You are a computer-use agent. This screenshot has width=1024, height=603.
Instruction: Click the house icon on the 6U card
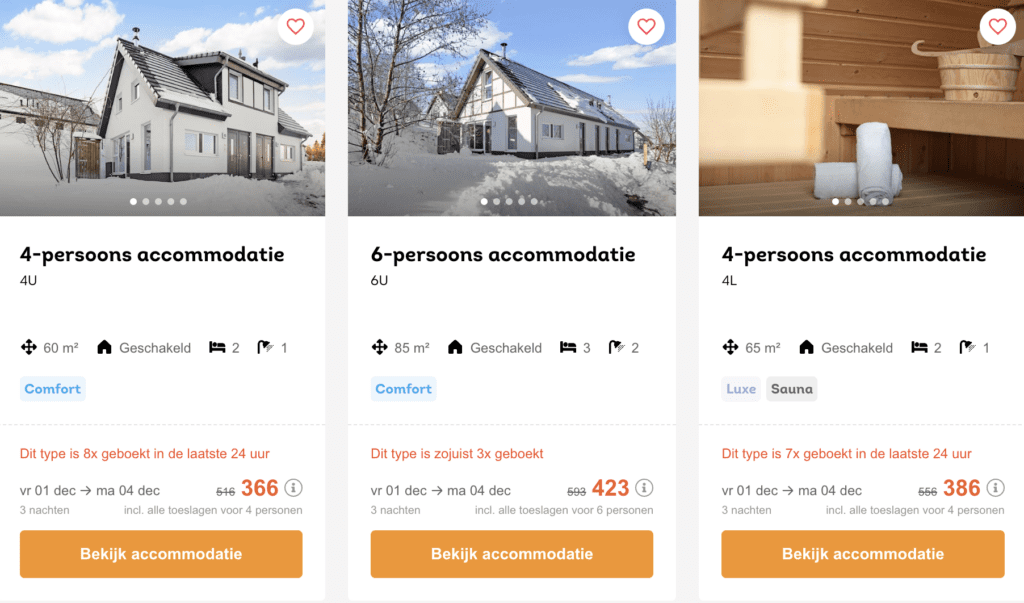point(455,347)
